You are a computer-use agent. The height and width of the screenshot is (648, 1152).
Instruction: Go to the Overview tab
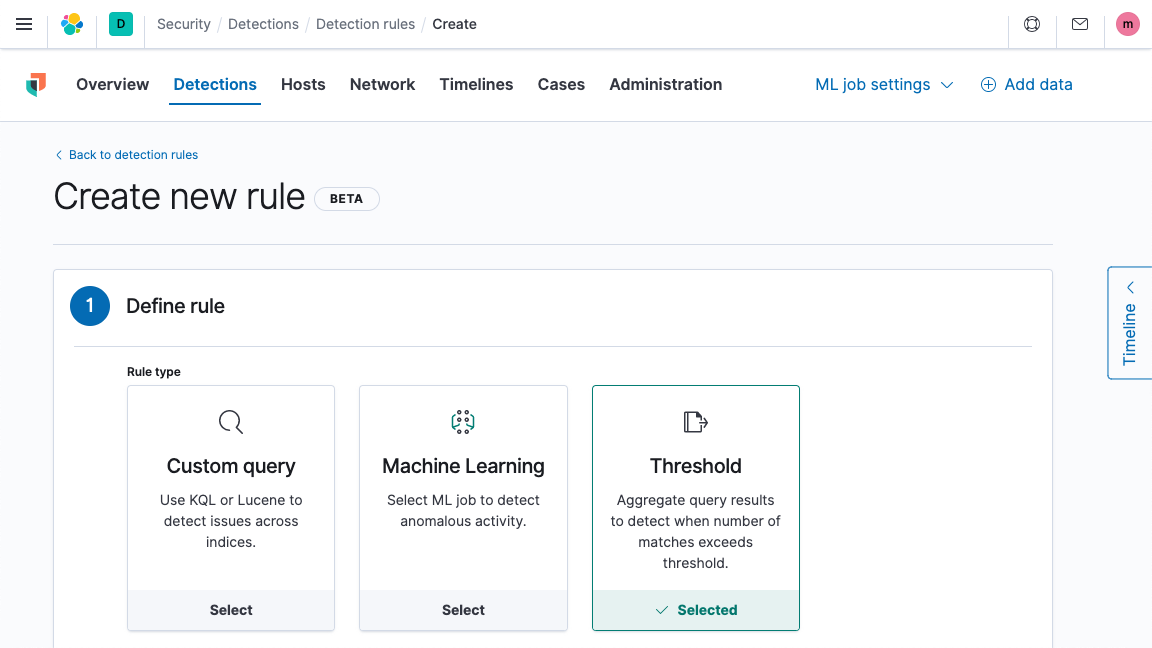tap(112, 84)
